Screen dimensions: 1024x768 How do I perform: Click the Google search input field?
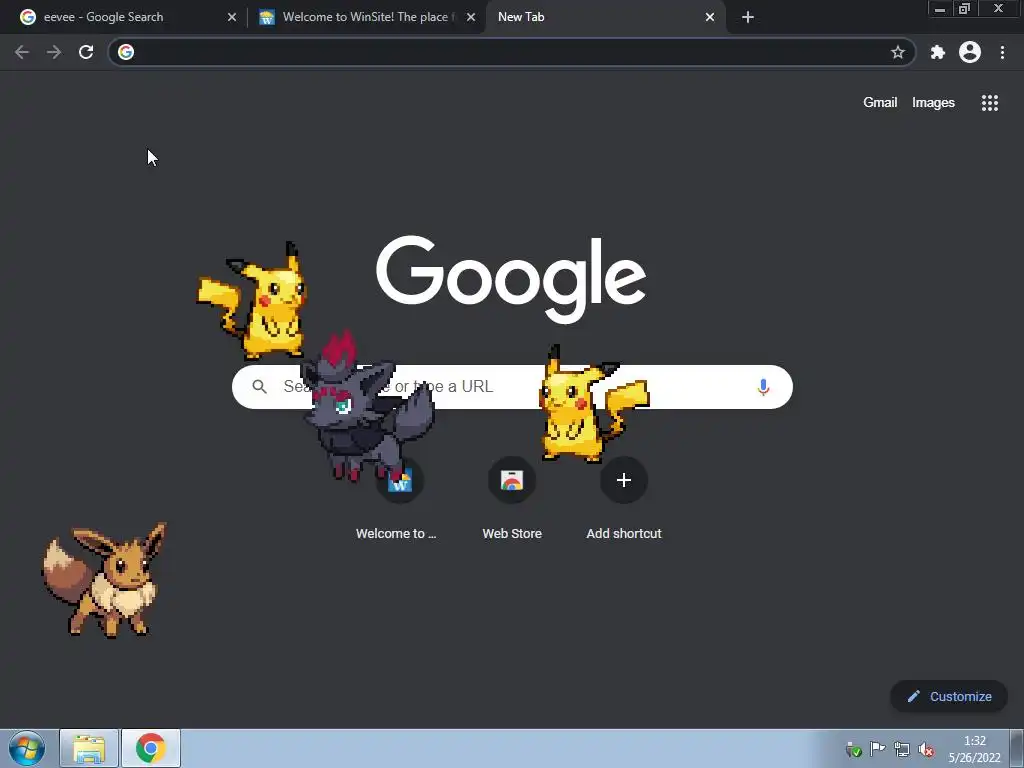pyautogui.click(x=513, y=387)
